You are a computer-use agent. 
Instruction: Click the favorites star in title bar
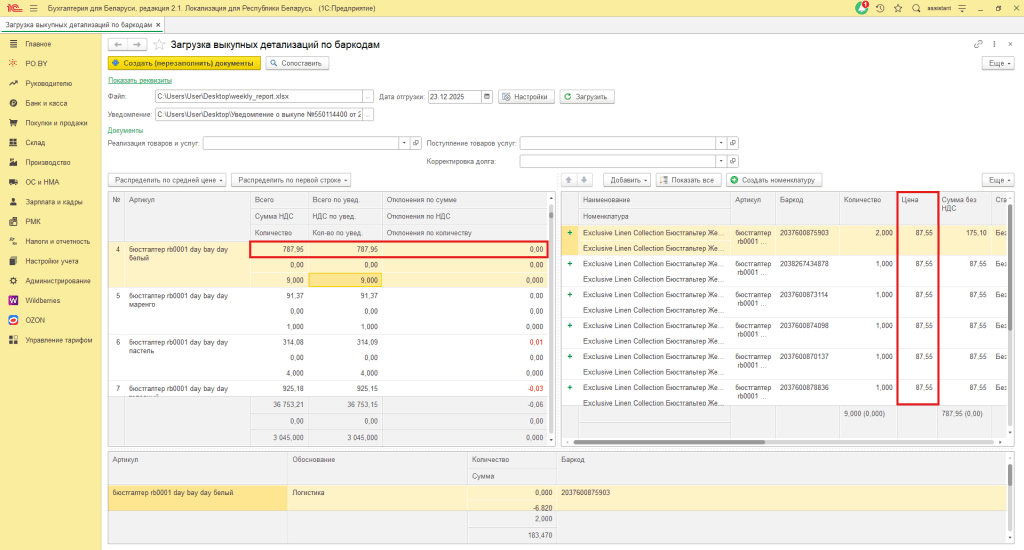click(899, 8)
